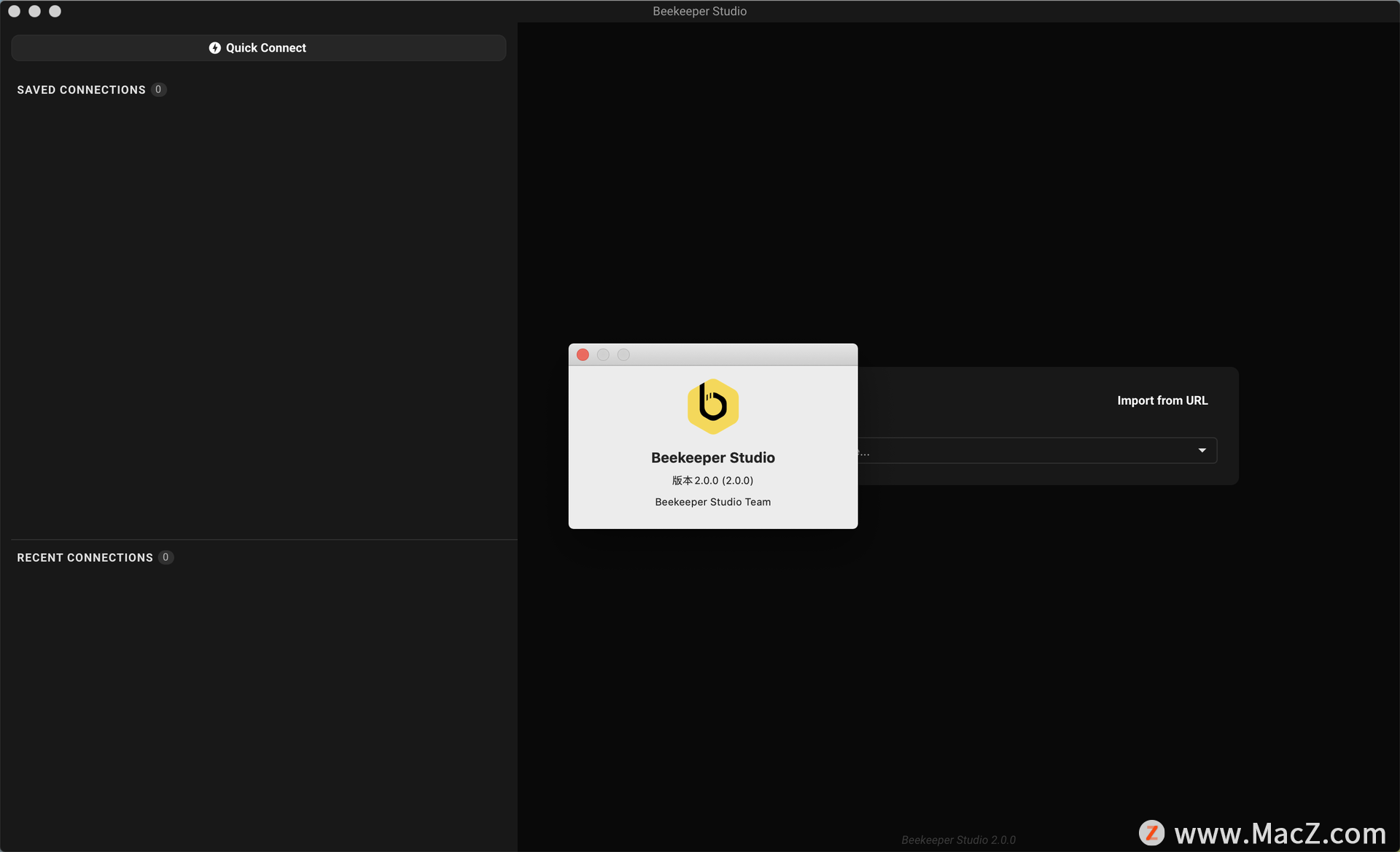This screenshot has width=1400, height=852.
Task: Click the Saved Connections count badge
Action: pos(158,90)
